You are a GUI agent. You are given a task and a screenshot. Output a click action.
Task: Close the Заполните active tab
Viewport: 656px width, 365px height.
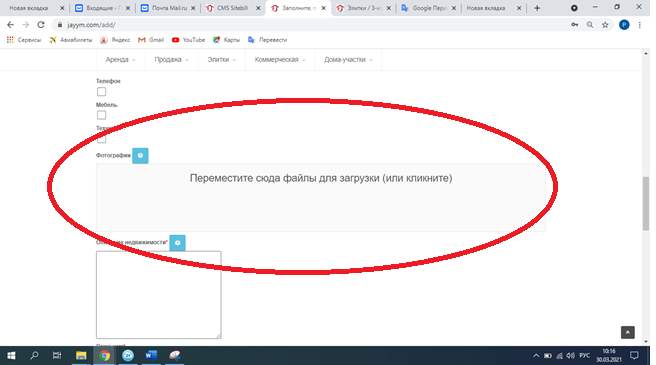click(323, 8)
